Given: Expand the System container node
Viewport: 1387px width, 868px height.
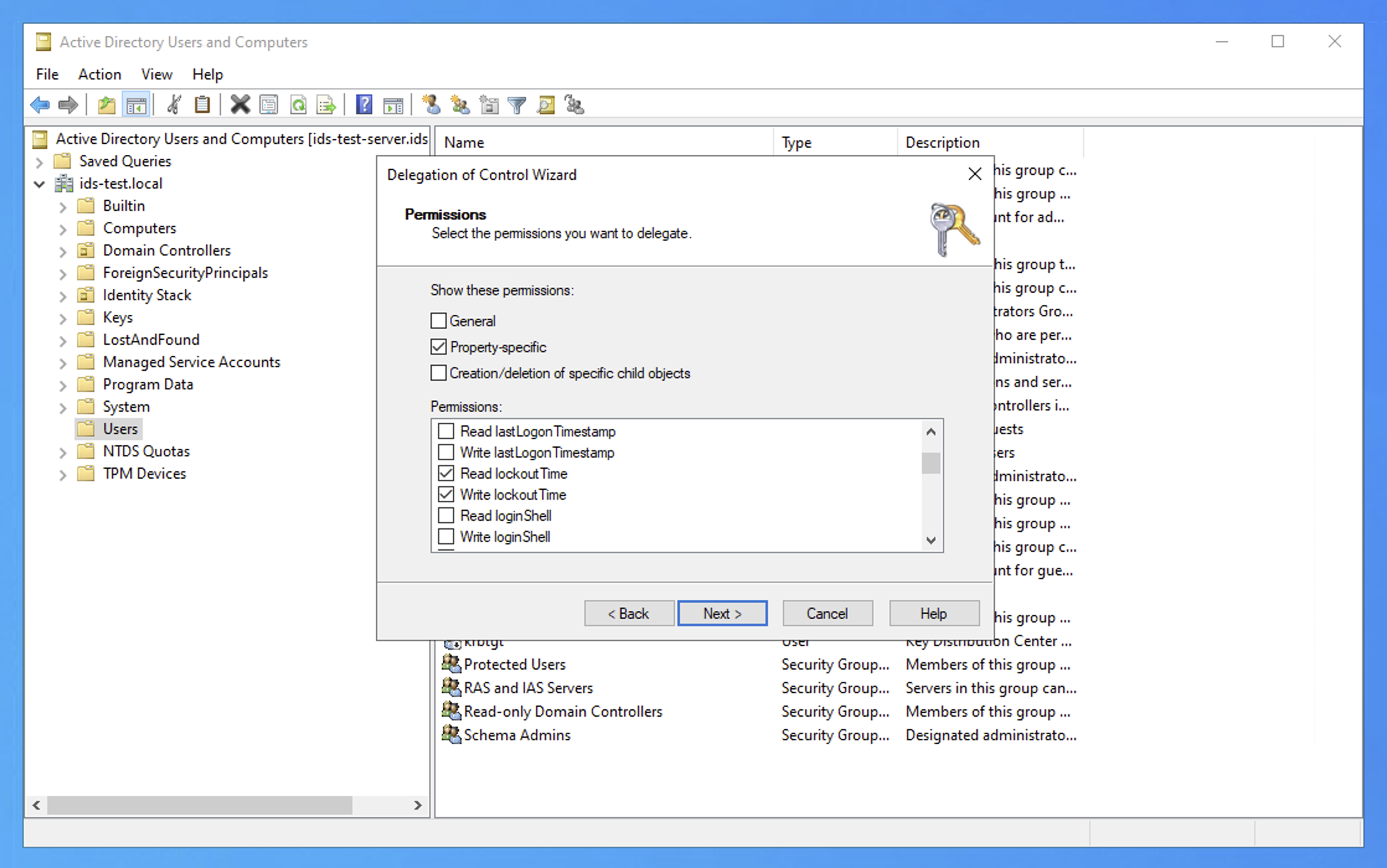Looking at the screenshot, I should tap(63, 408).
